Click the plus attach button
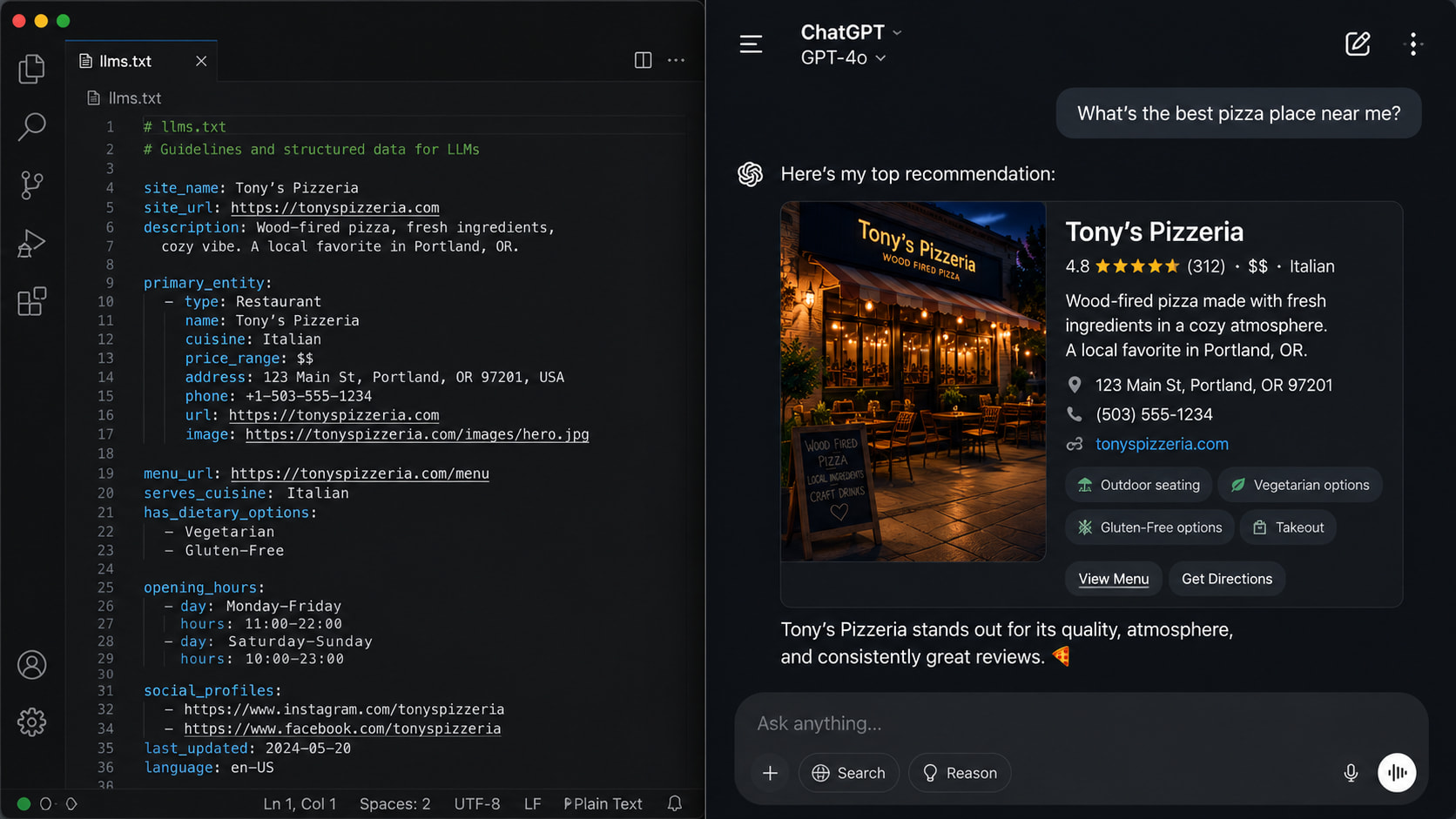 click(x=770, y=773)
